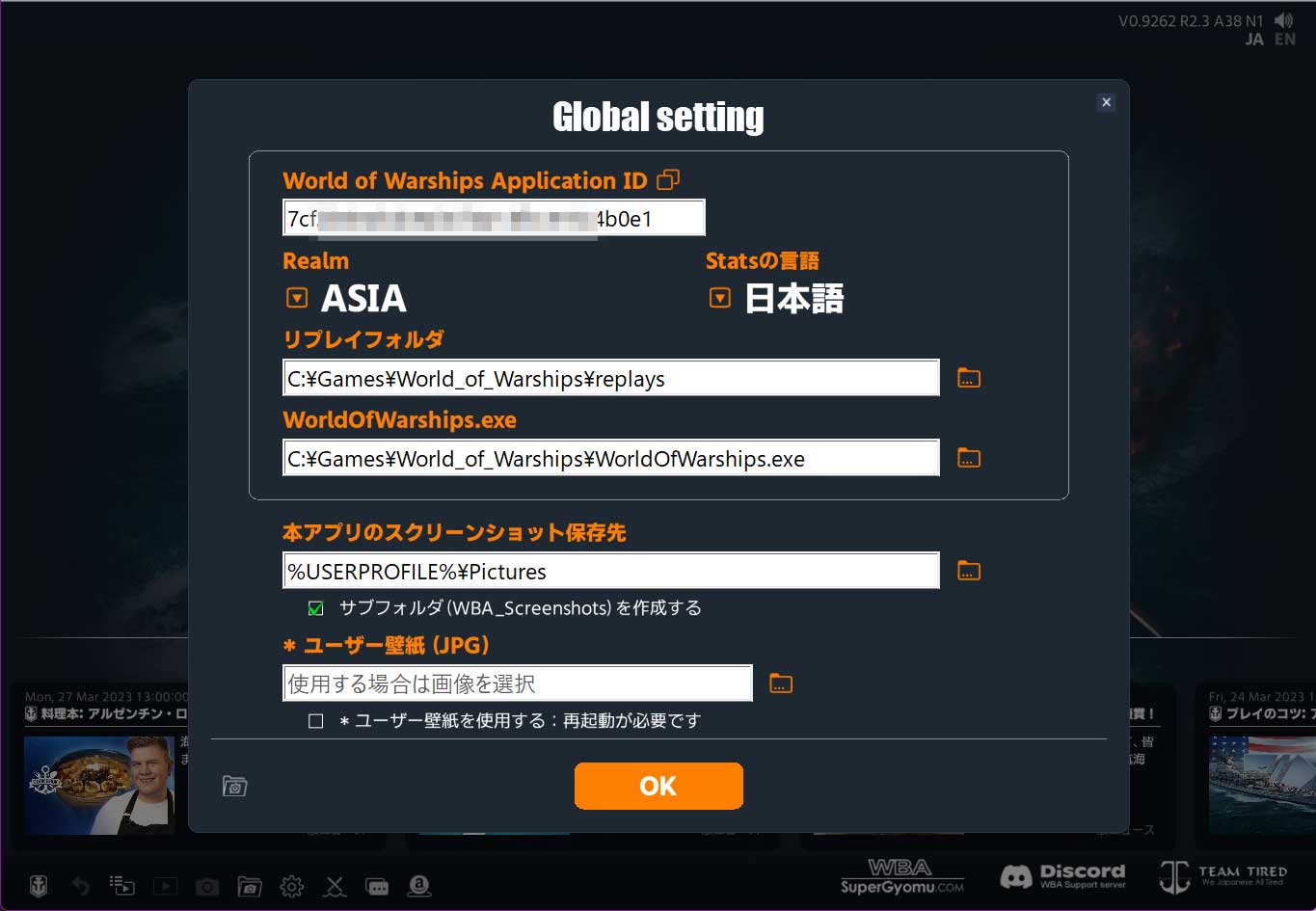Confirm settings with the OK button
This screenshot has width=1316, height=911.
pos(658,786)
